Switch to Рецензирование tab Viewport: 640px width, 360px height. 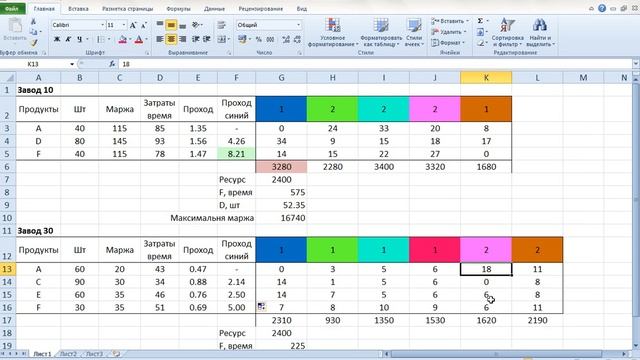(260, 9)
